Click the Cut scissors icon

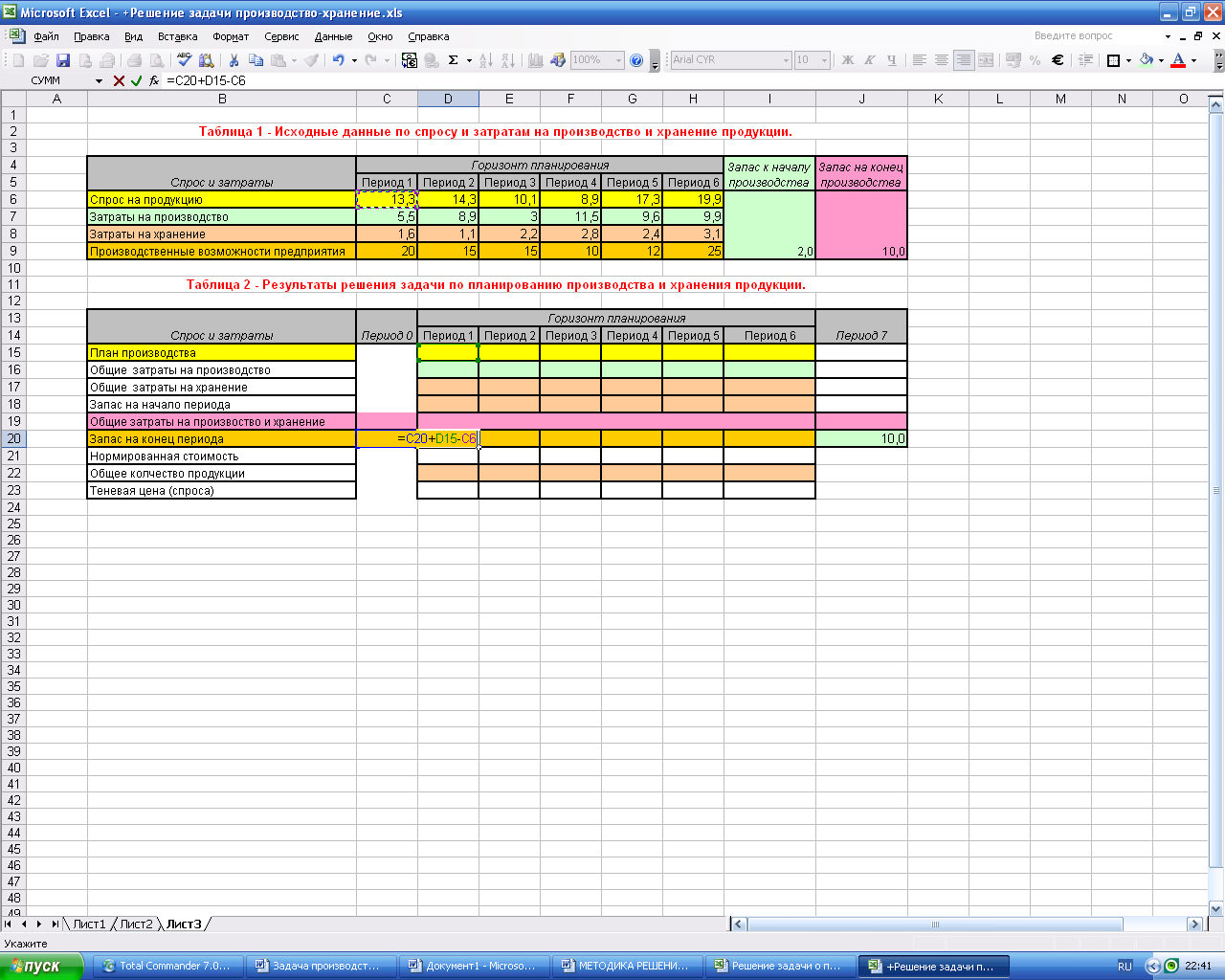click(234, 60)
